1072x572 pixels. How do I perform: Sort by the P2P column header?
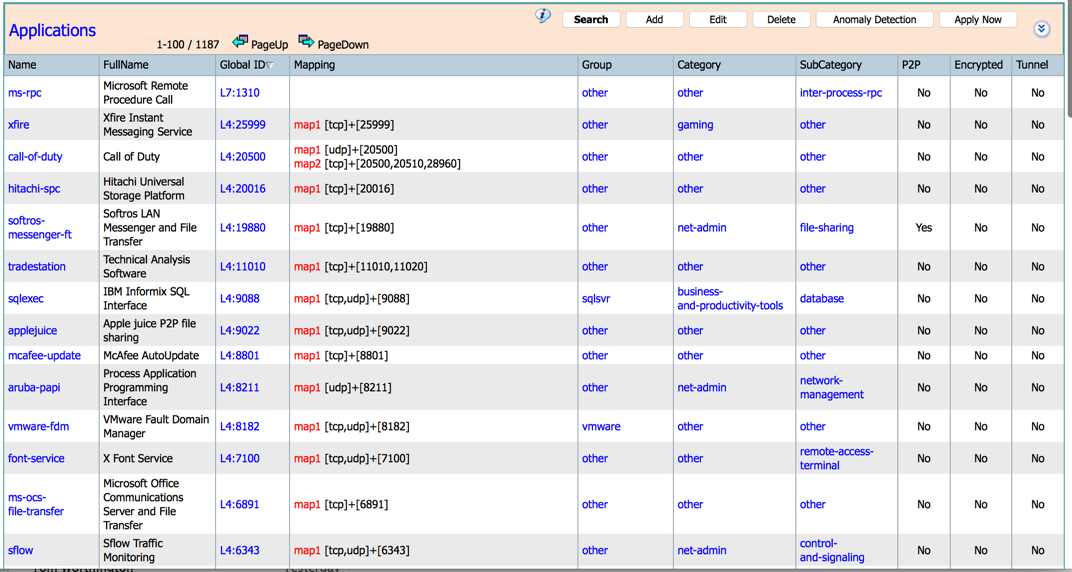point(911,65)
